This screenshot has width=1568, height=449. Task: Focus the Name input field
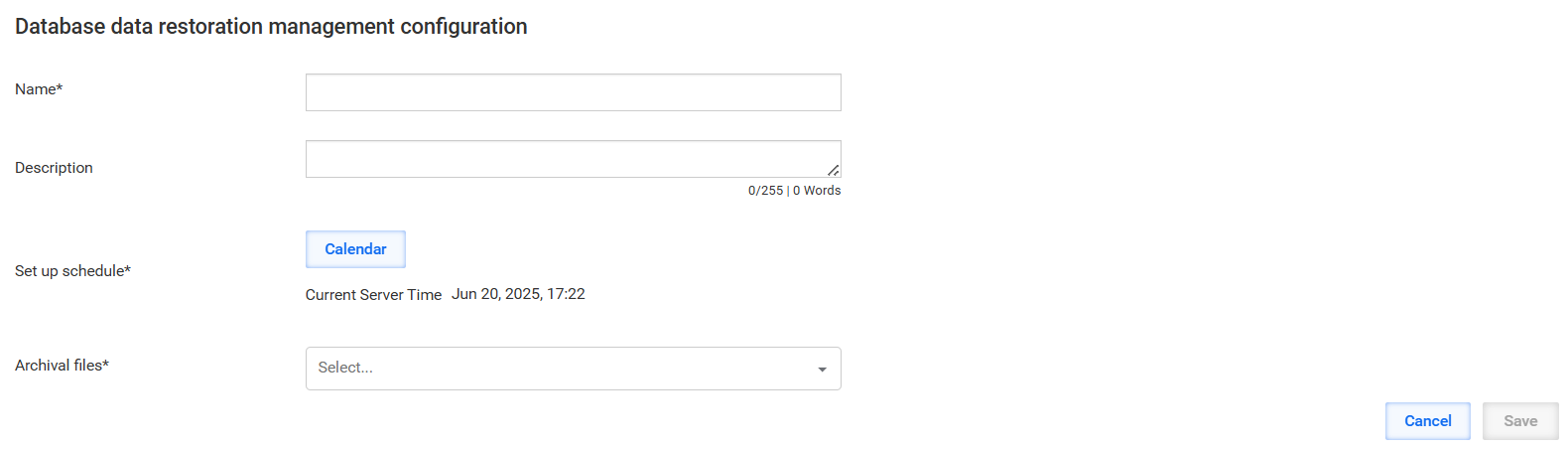coord(573,92)
